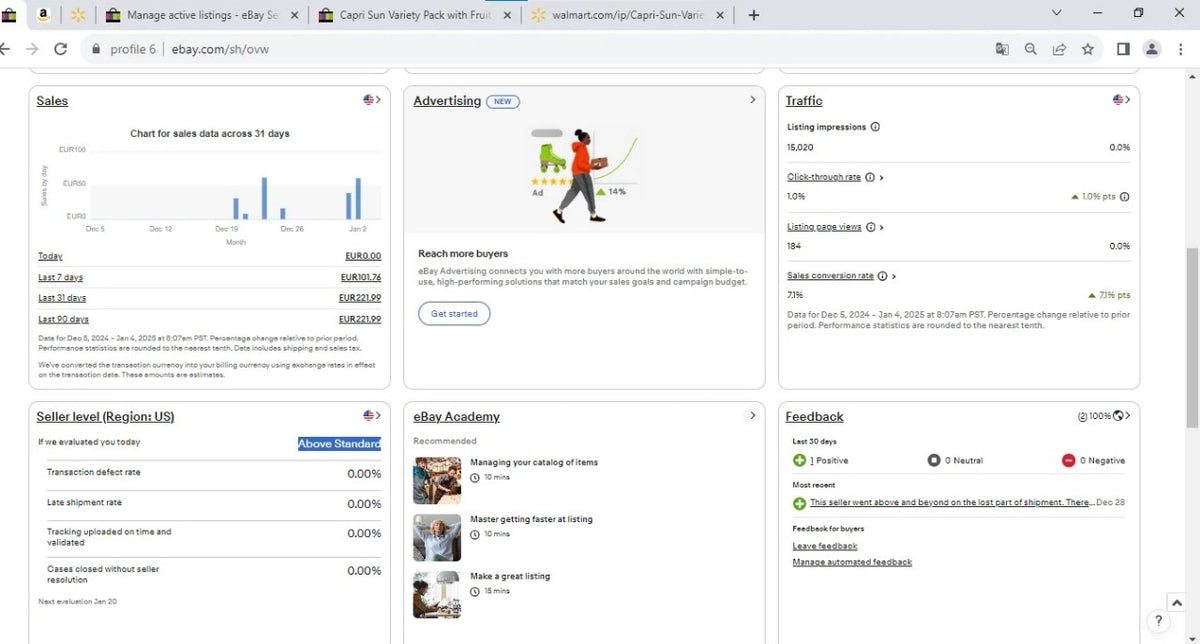Click the info icon beside Listing page views

[x=870, y=227]
